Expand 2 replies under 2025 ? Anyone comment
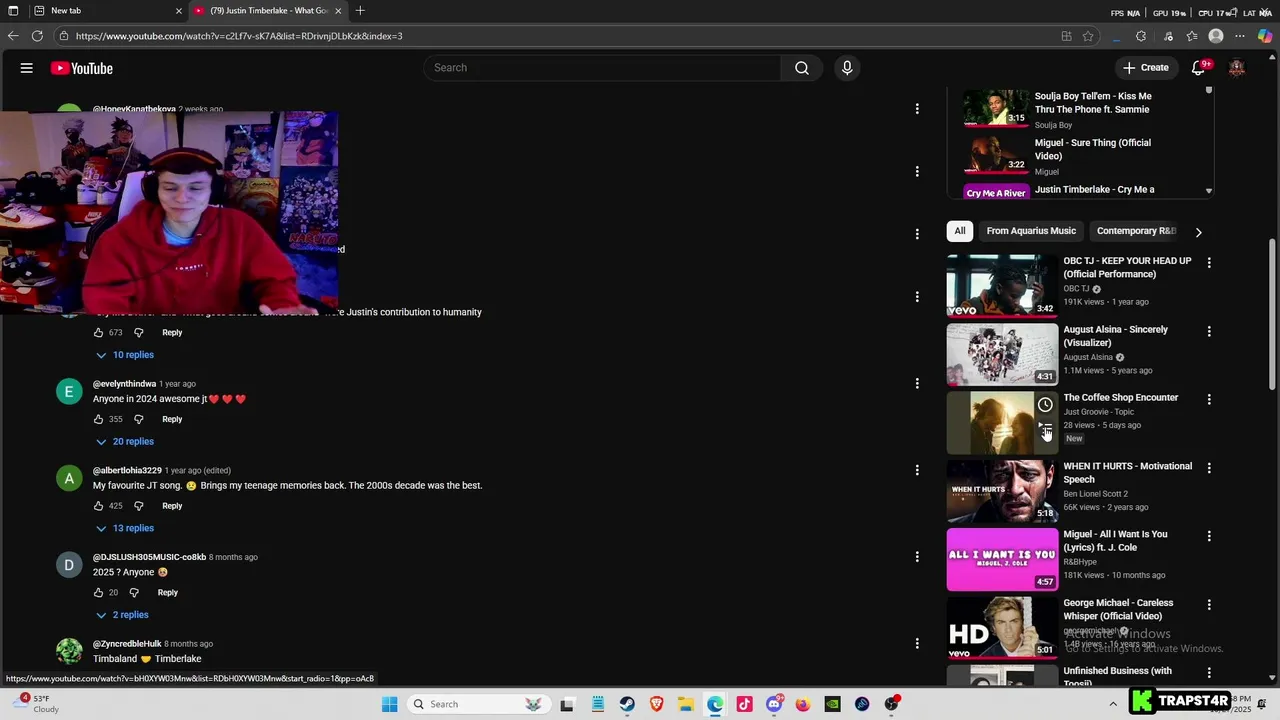 (x=122, y=615)
